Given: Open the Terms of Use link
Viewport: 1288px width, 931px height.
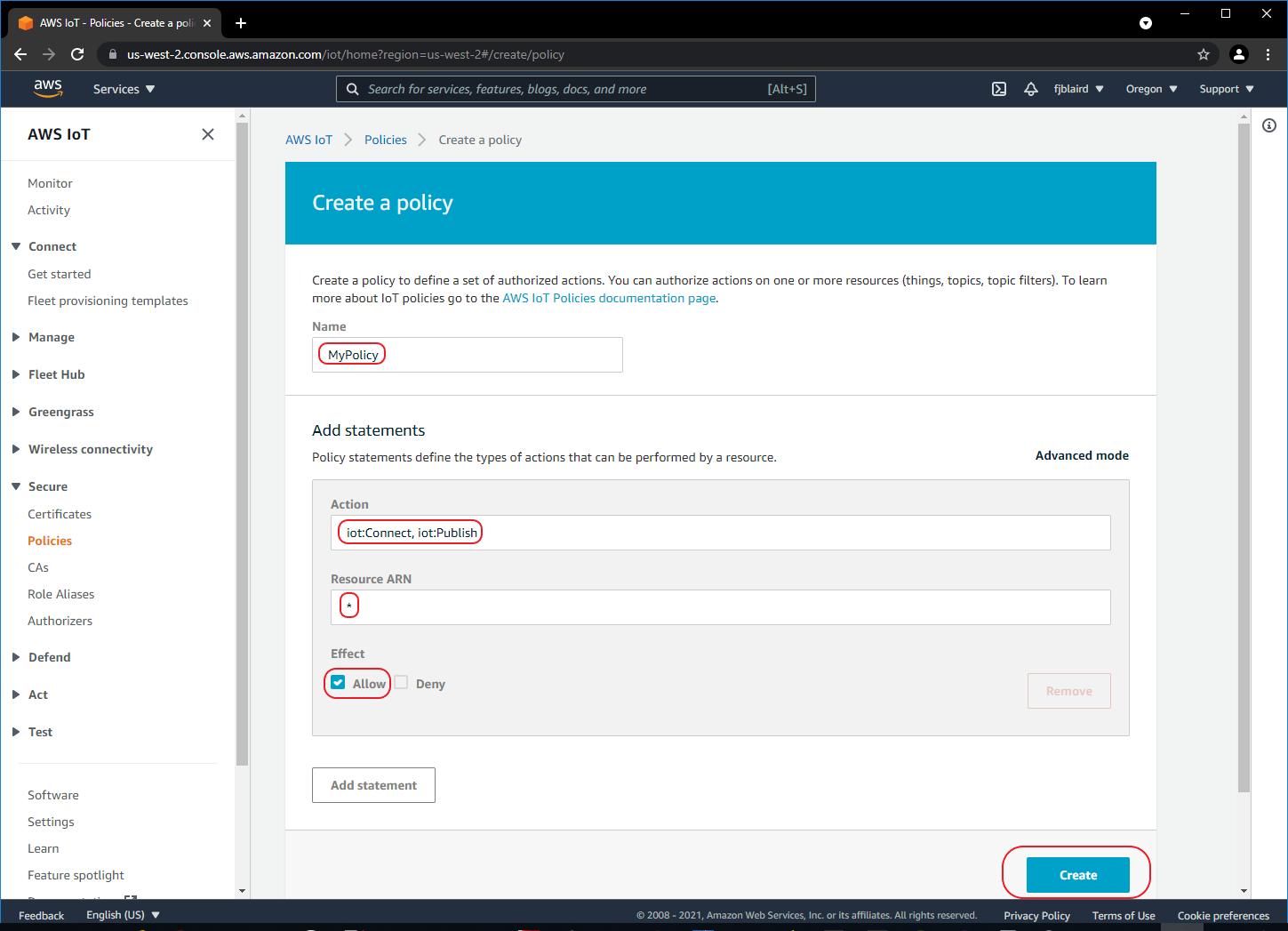Looking at the screenshot, I should [1124, 915].
